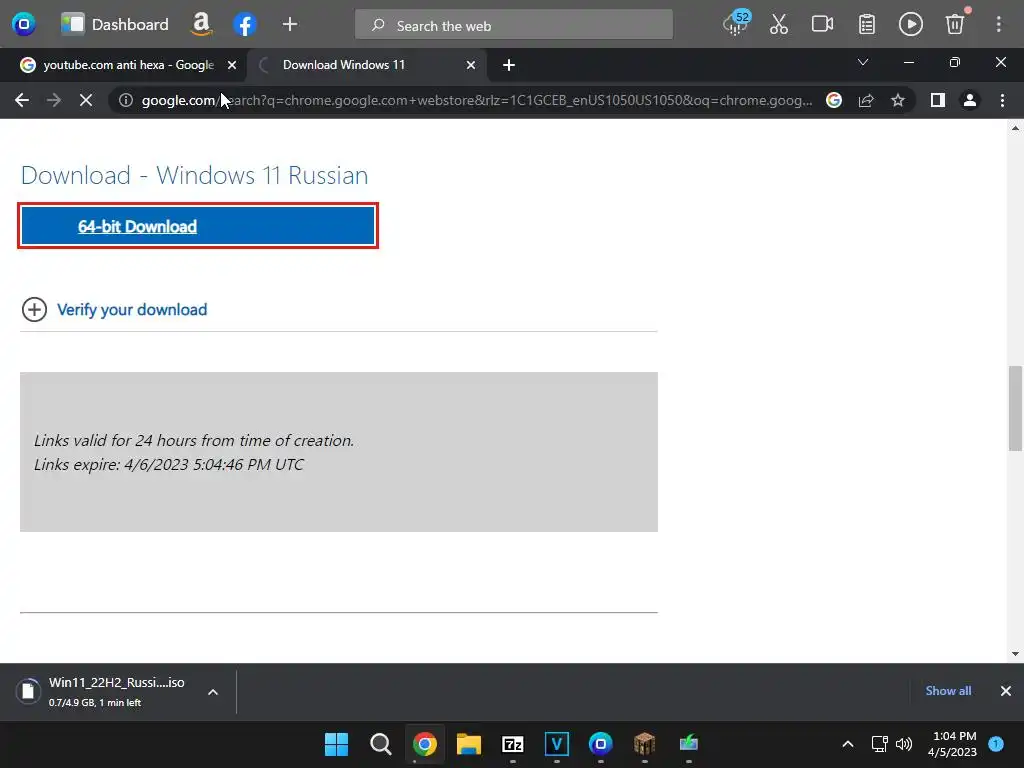Click the Search the web box

pyautogui.click(x=513, y=25)
